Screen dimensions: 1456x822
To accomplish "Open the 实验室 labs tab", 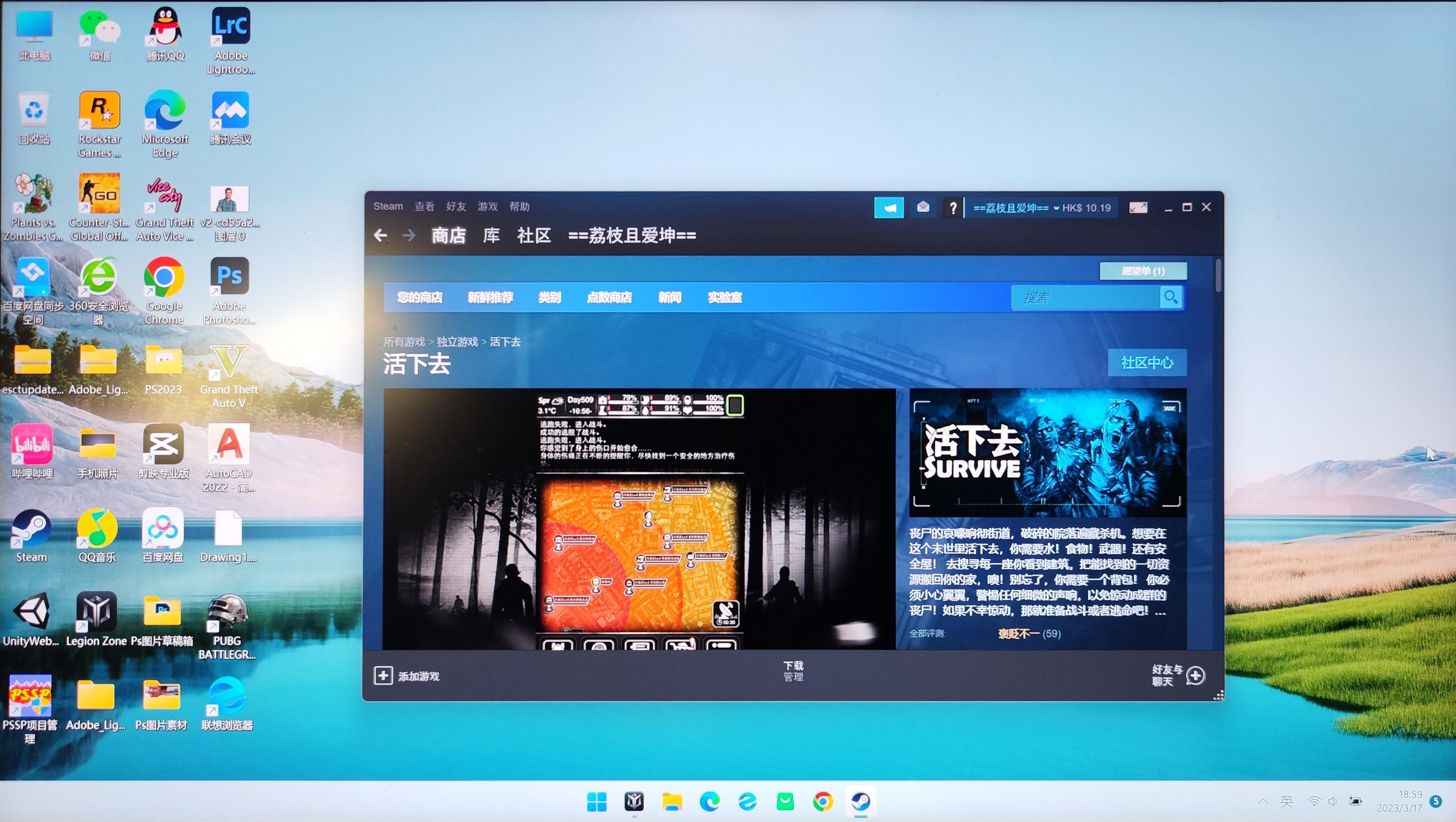I will tap(725, 297).
